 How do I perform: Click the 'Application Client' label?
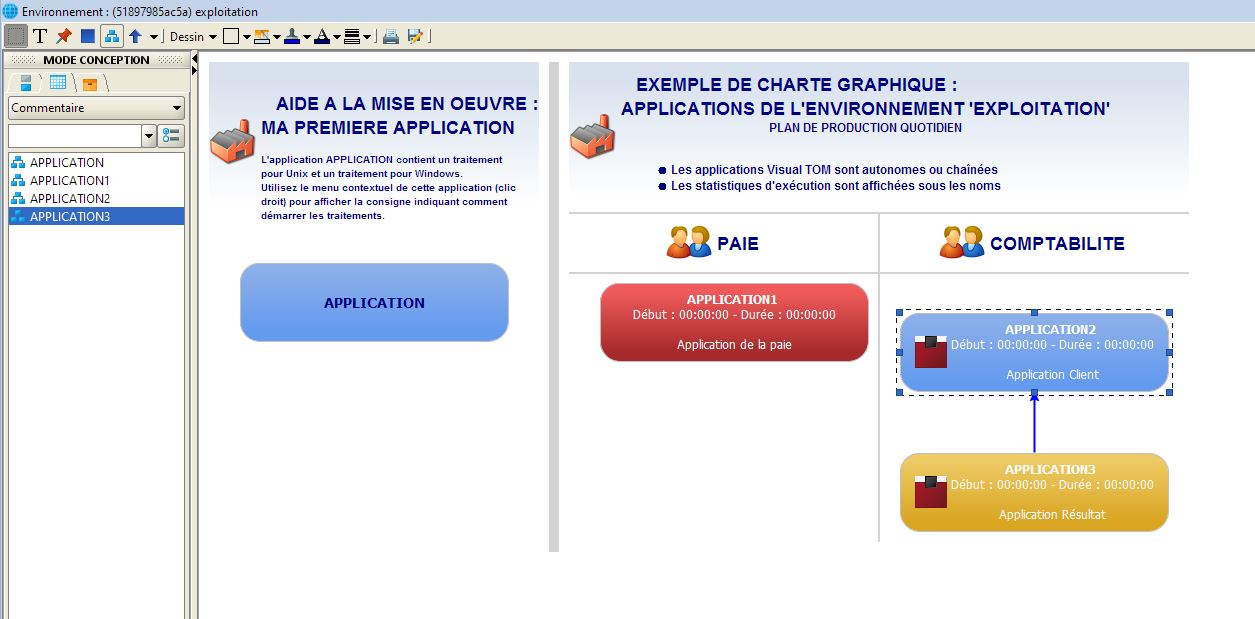tap(1052, 375)
